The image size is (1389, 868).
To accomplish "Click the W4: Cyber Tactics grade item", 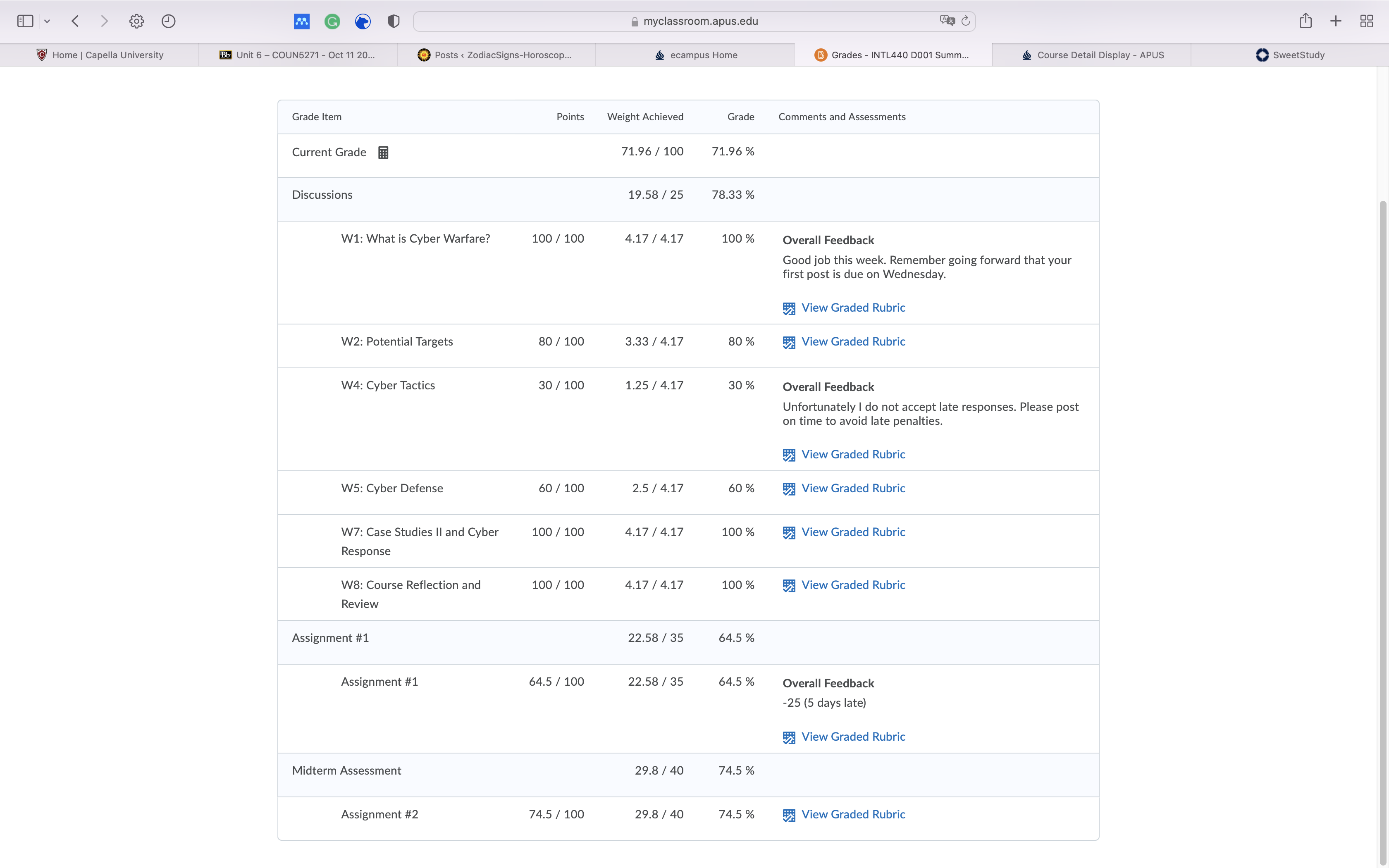I will 388,386.
